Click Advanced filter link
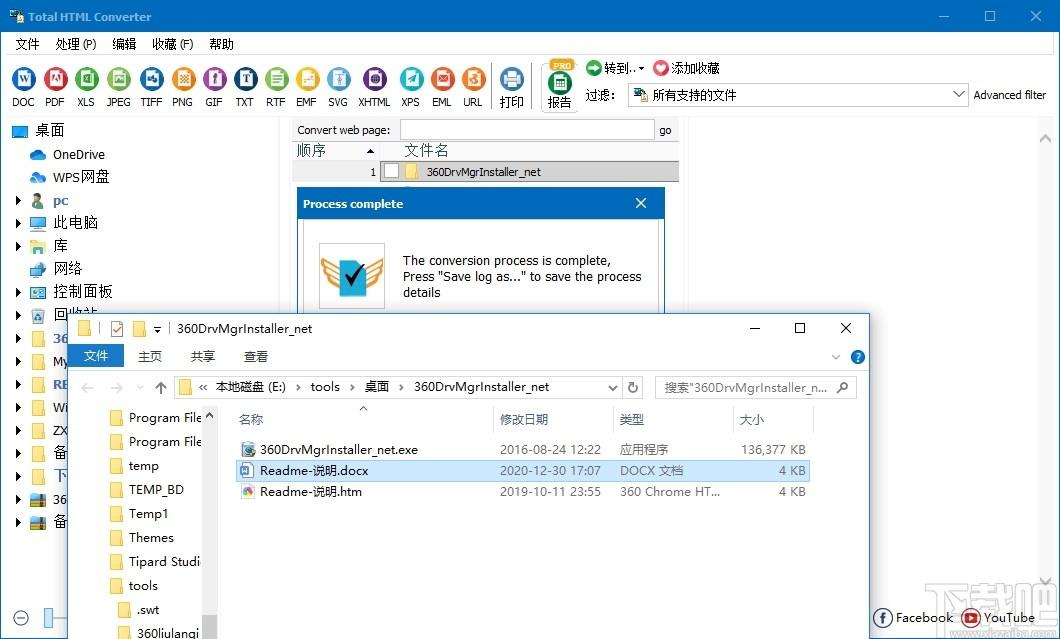This screenshot has width=1060, height=639. coord(1009,95)
